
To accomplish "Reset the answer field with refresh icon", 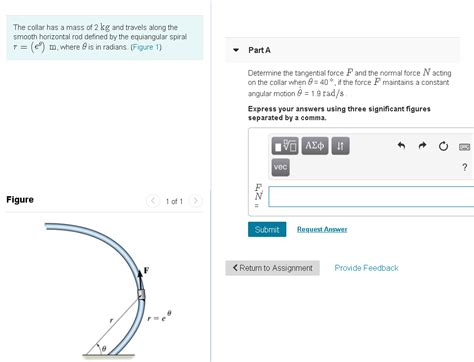I will 443,146.
